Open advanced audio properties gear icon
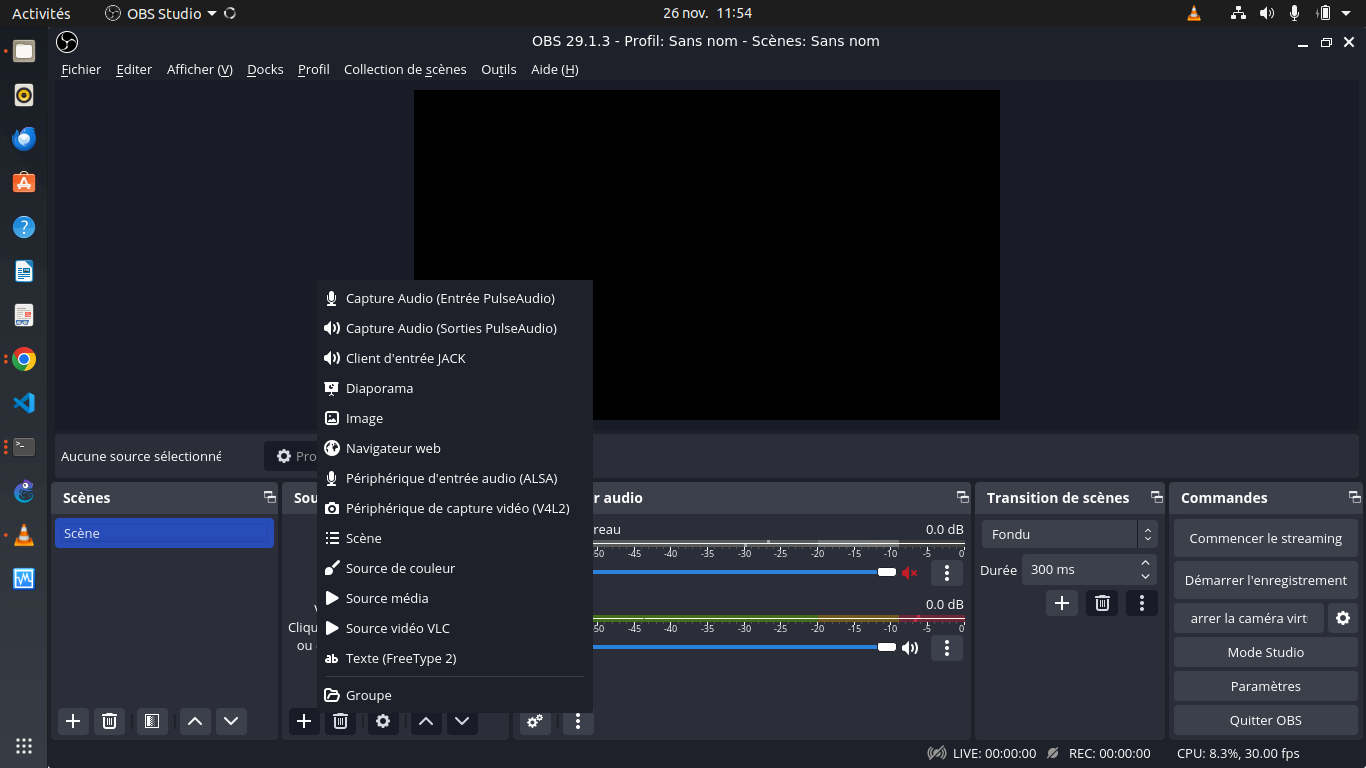This screenshot has height=768, width=1366. [535, 721]
